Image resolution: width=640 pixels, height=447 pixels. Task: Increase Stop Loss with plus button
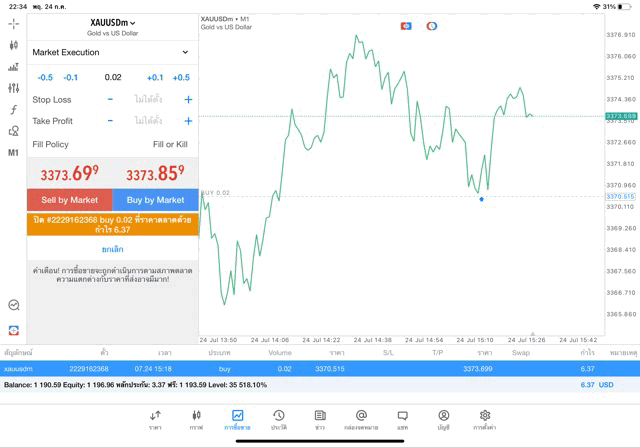[x=188, y=100]
